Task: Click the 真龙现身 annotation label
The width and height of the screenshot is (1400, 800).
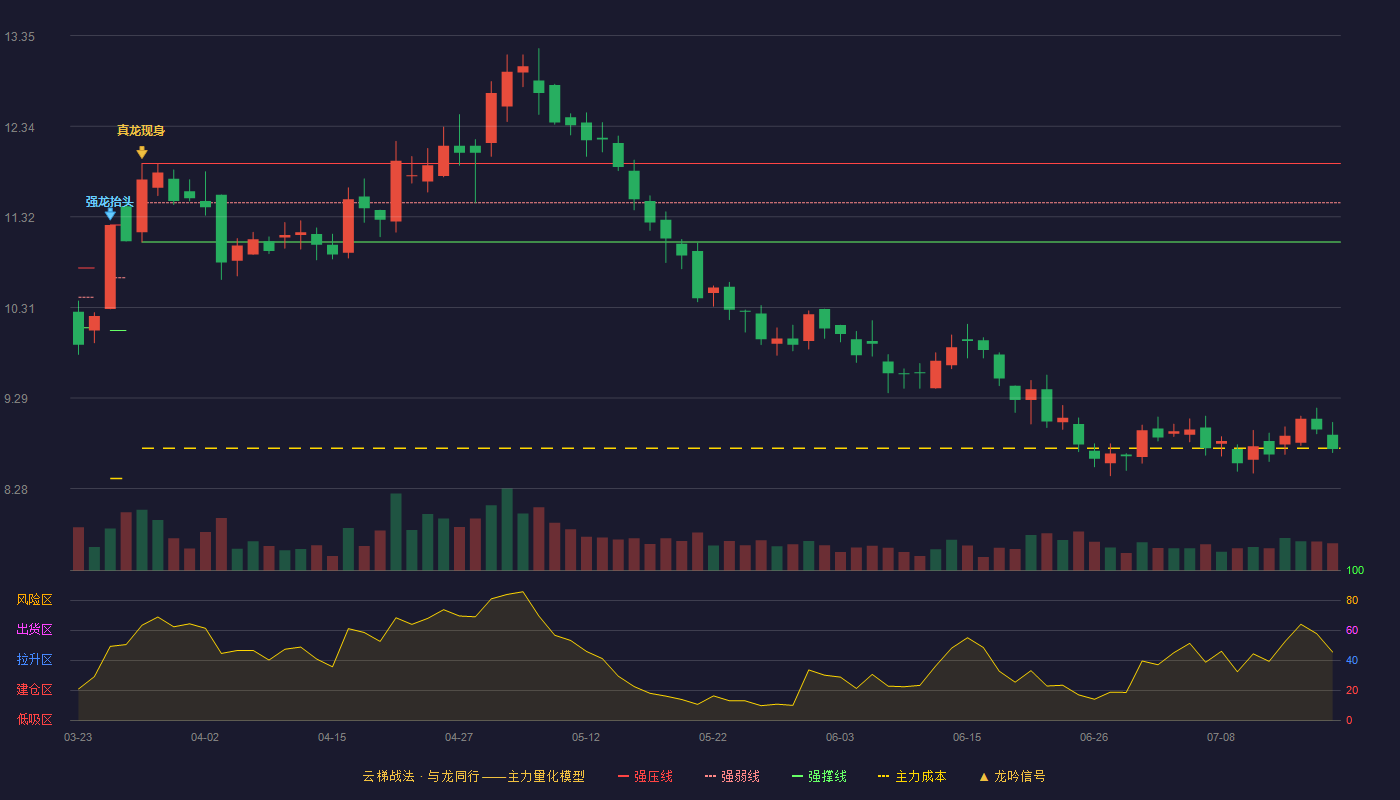Action: (141, 130)
